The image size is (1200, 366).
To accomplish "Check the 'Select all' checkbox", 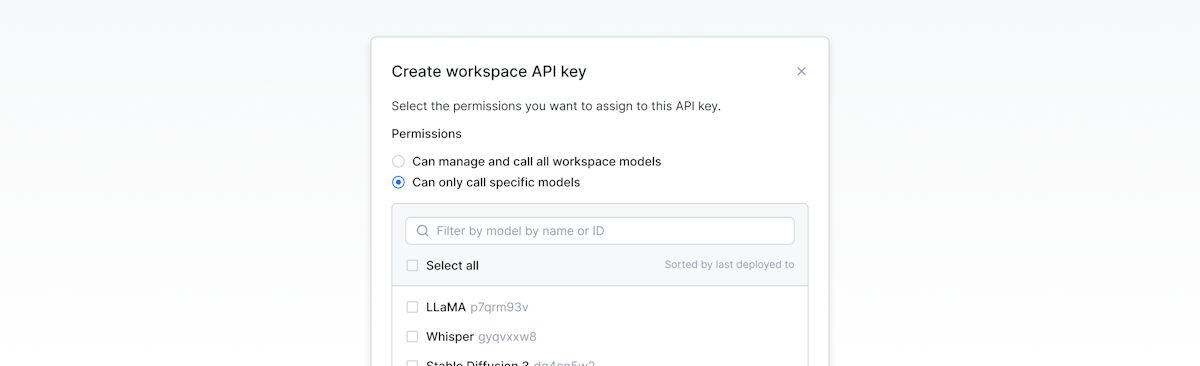I will click(412, 266).
